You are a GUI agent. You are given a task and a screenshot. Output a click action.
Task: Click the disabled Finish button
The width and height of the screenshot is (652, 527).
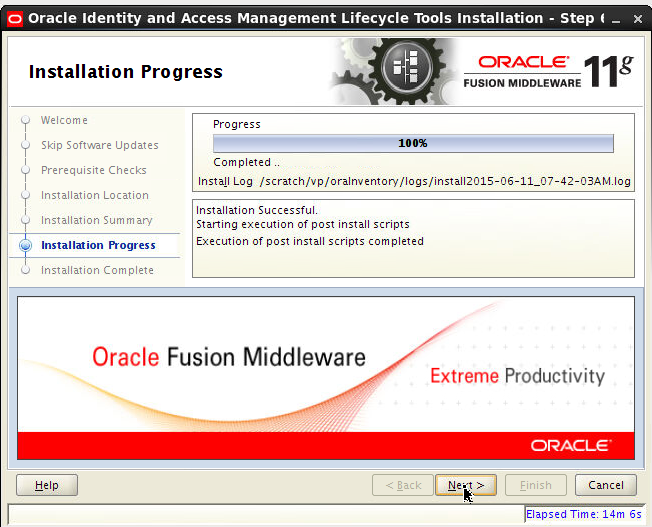(536, 485)
